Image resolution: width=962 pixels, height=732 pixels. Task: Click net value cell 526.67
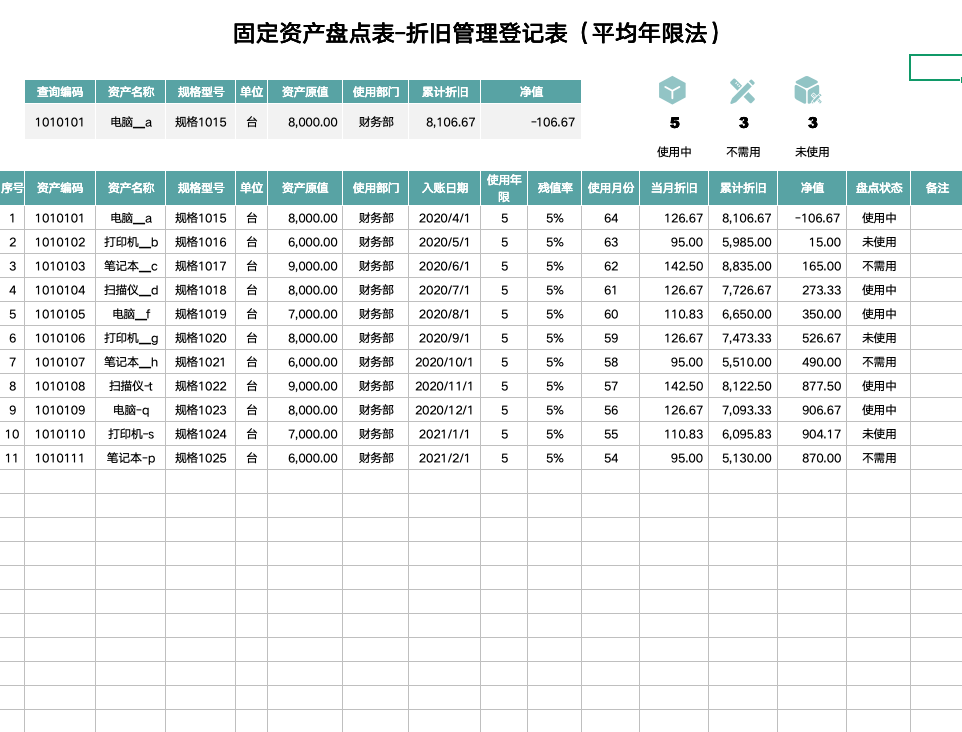(812, 338)
